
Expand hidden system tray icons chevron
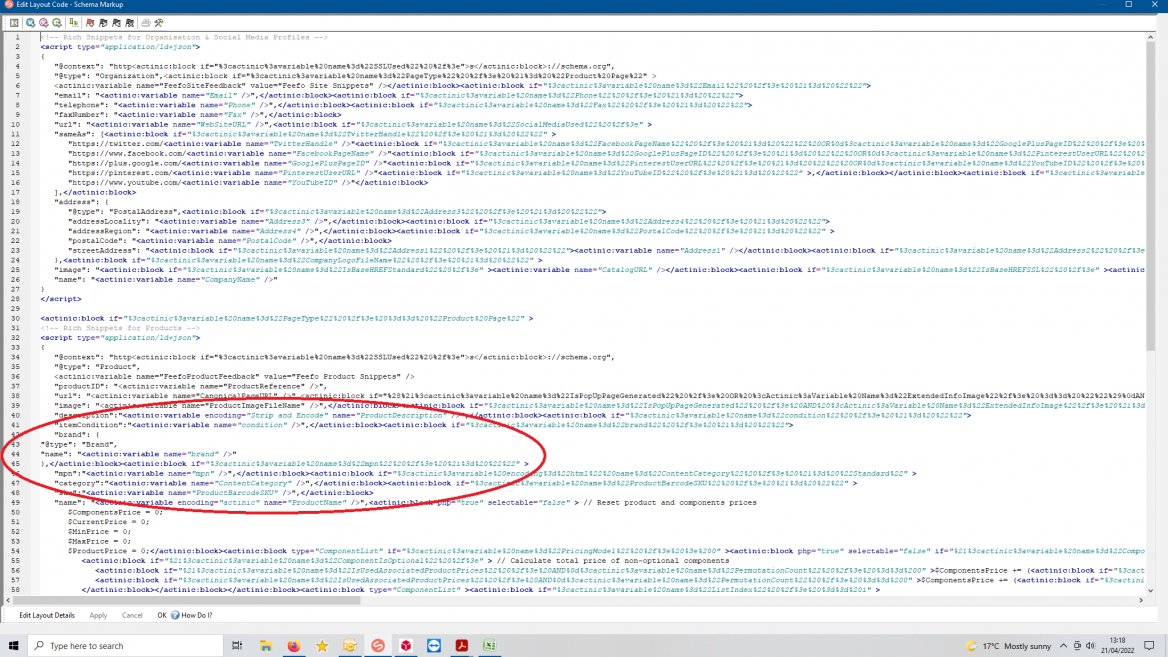click(1063, 646)
